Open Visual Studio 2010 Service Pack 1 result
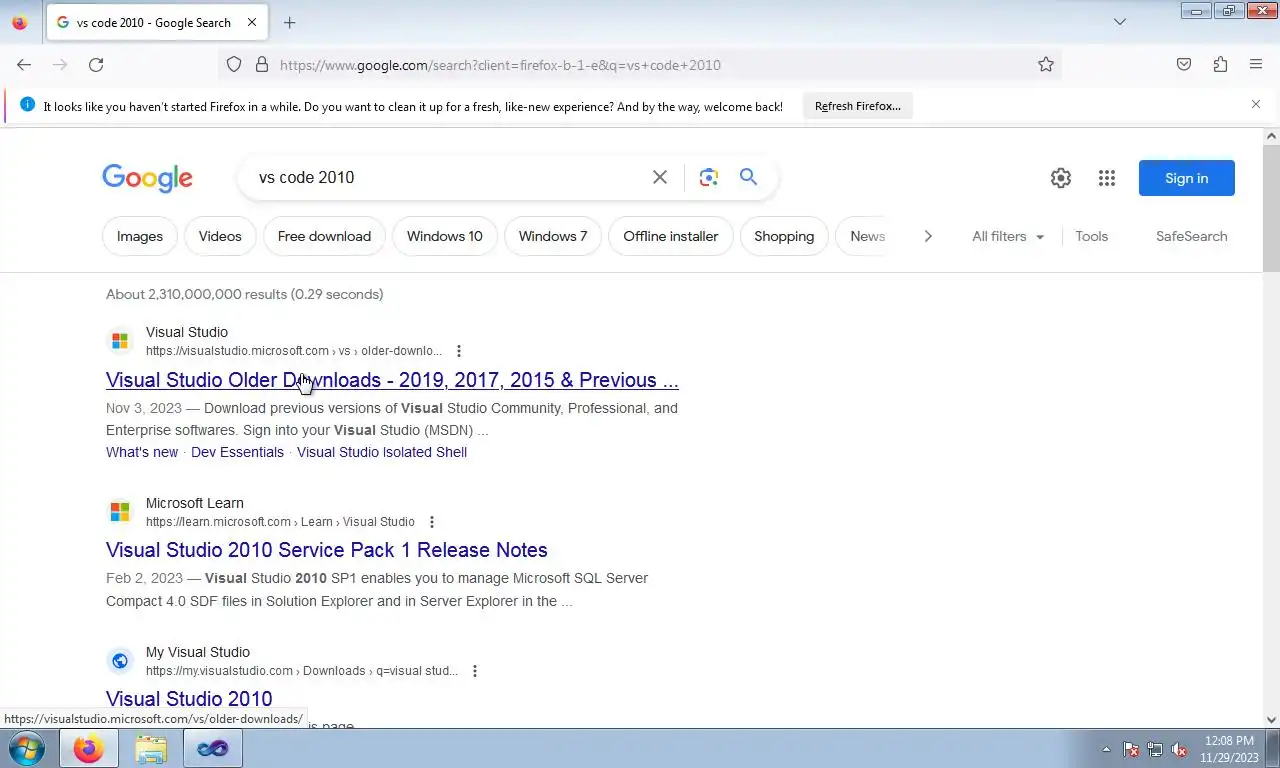Viewport: 1280px width, 768px height. coord(327,550)
